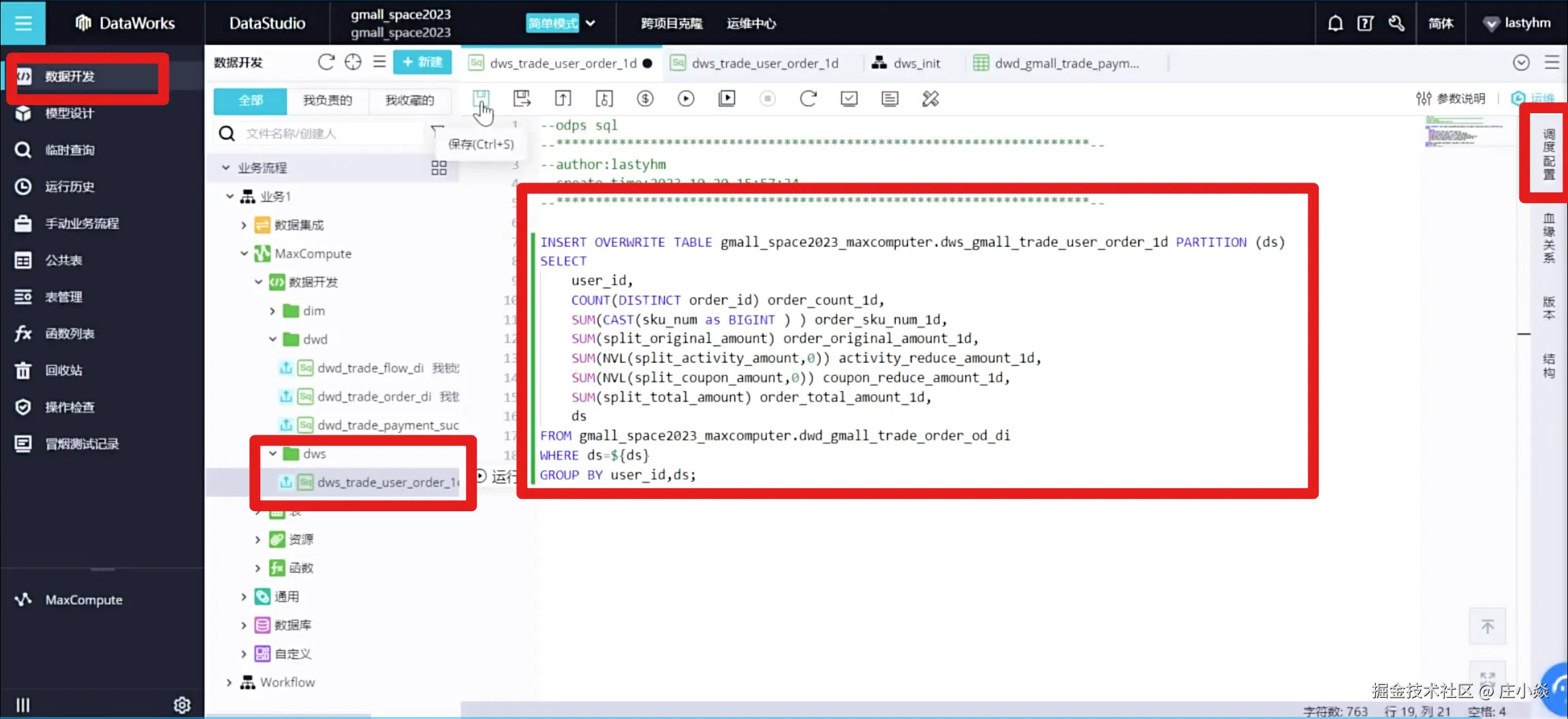The width and height of the screenshot is (1568, 719).
Task: Select the 我收藏的 filter tab
Action: [409, 100]
